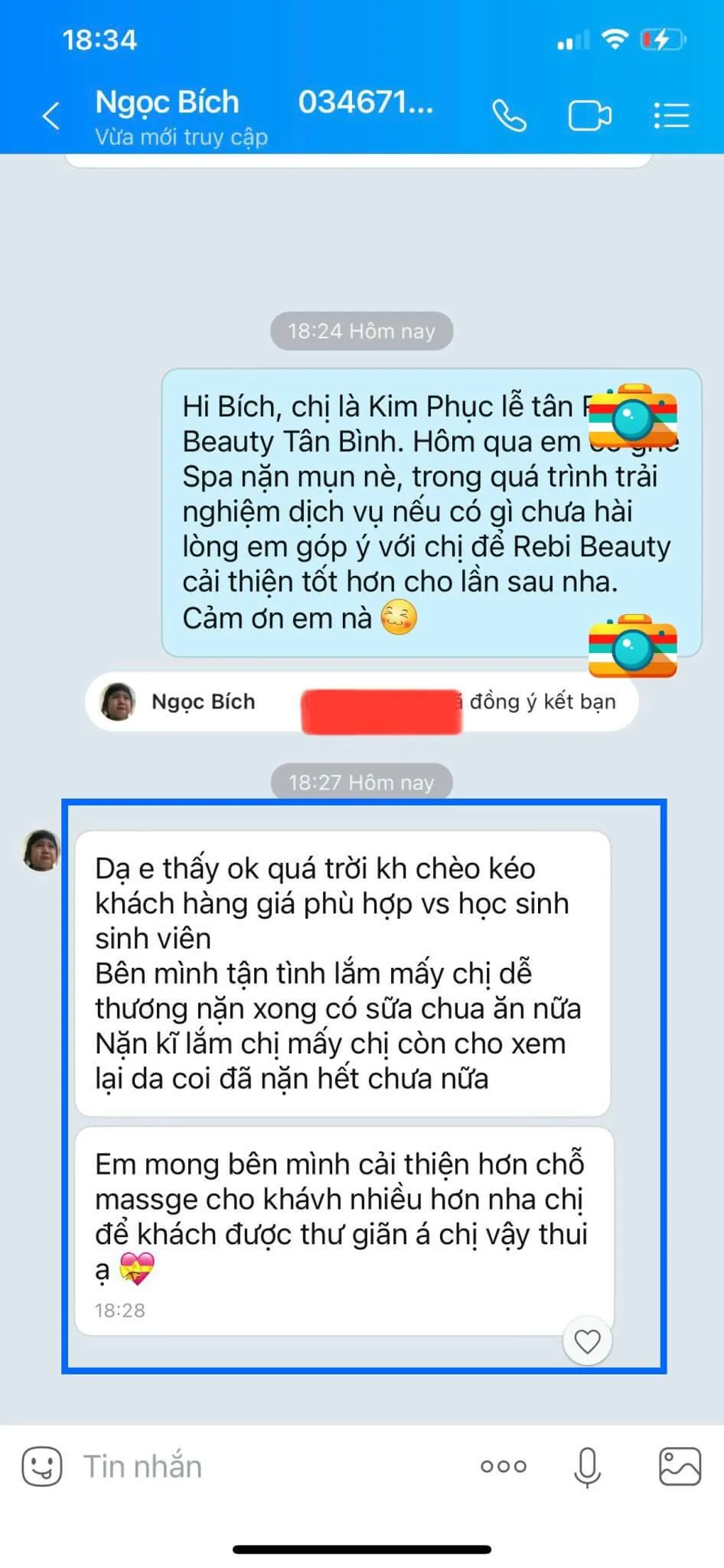Tap the heart reaction on last message
This screenshot has height=1568, width=724.
[x=587, y=1341]
